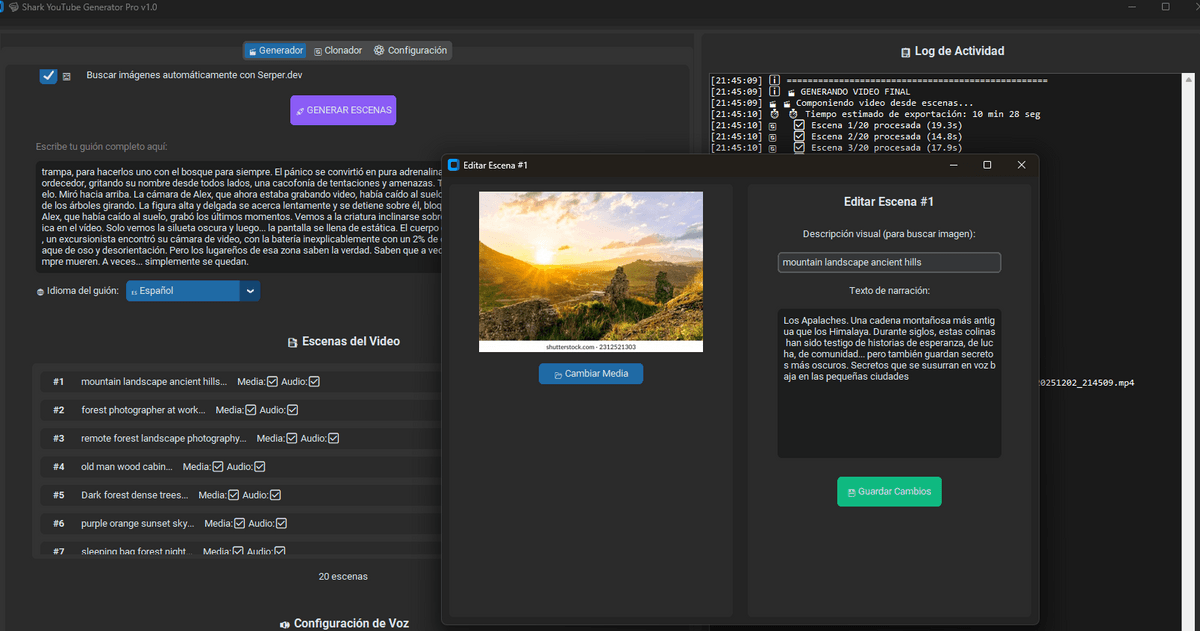Screen dimensions: 1200x631
Task: Click the image icon beside Serper.dev checkbox
Action: tap(67, 76)
